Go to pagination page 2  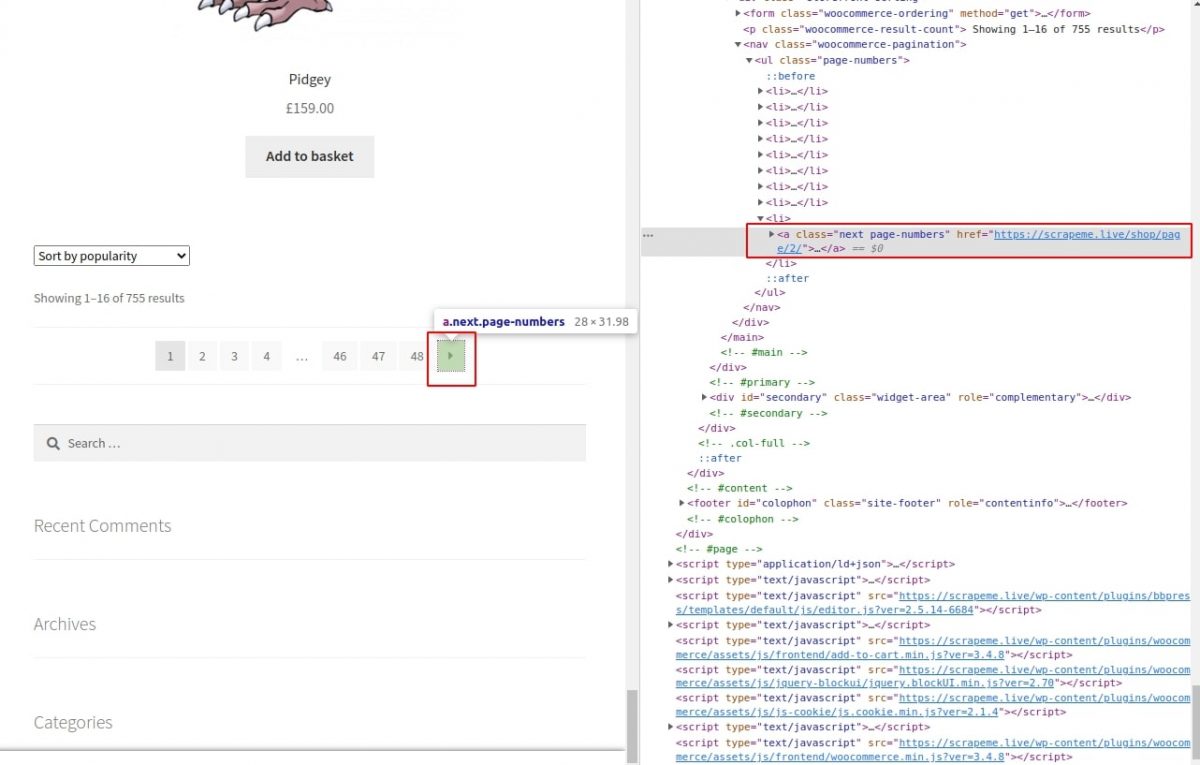pos(202,356)
